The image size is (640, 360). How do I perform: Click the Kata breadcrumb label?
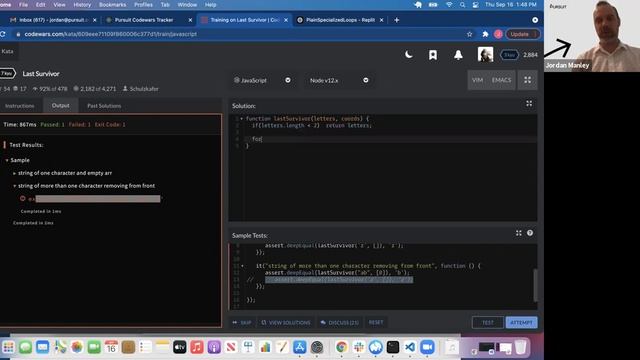[7, 51]
